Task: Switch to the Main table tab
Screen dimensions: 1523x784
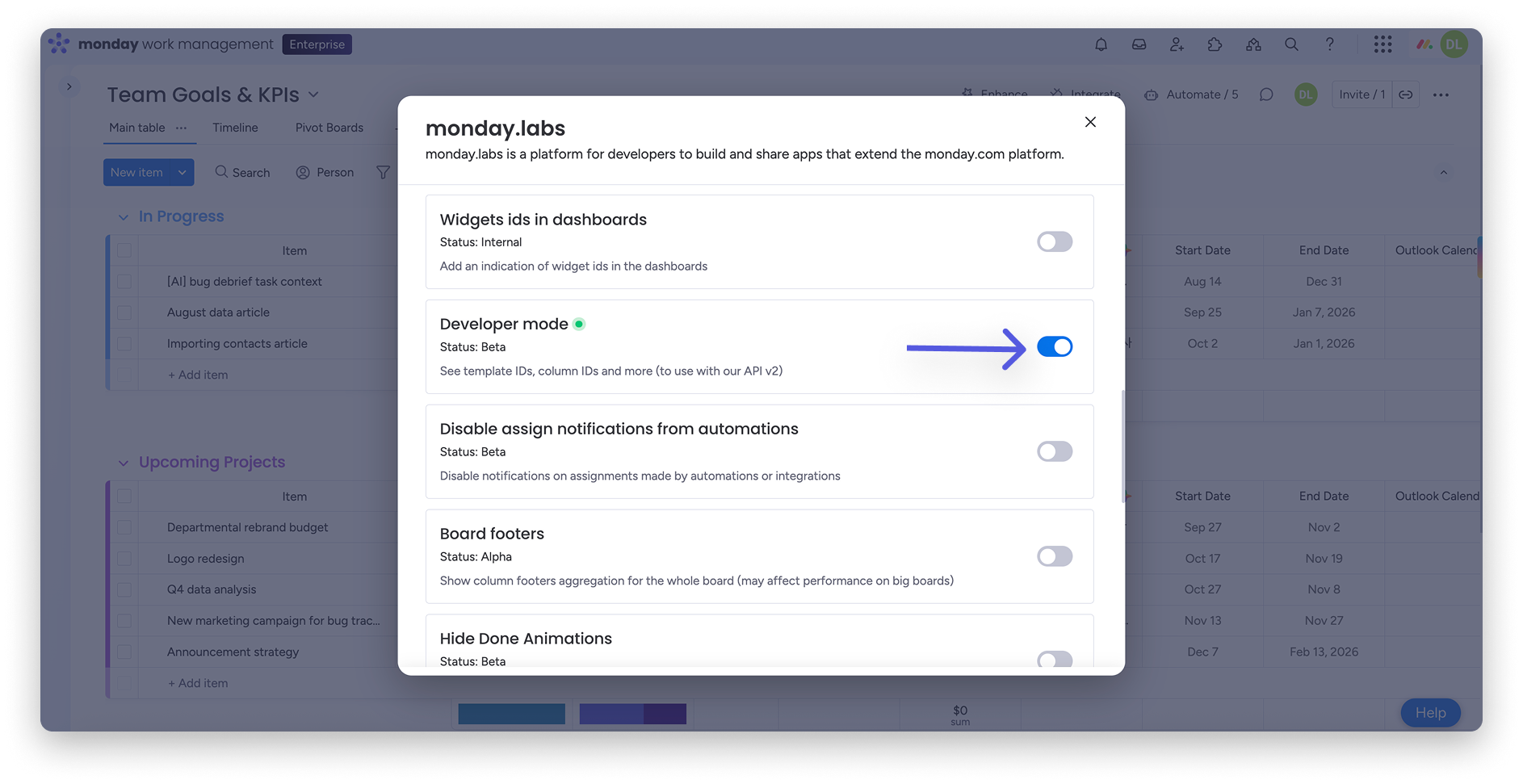Action: (x=136, y=128)
